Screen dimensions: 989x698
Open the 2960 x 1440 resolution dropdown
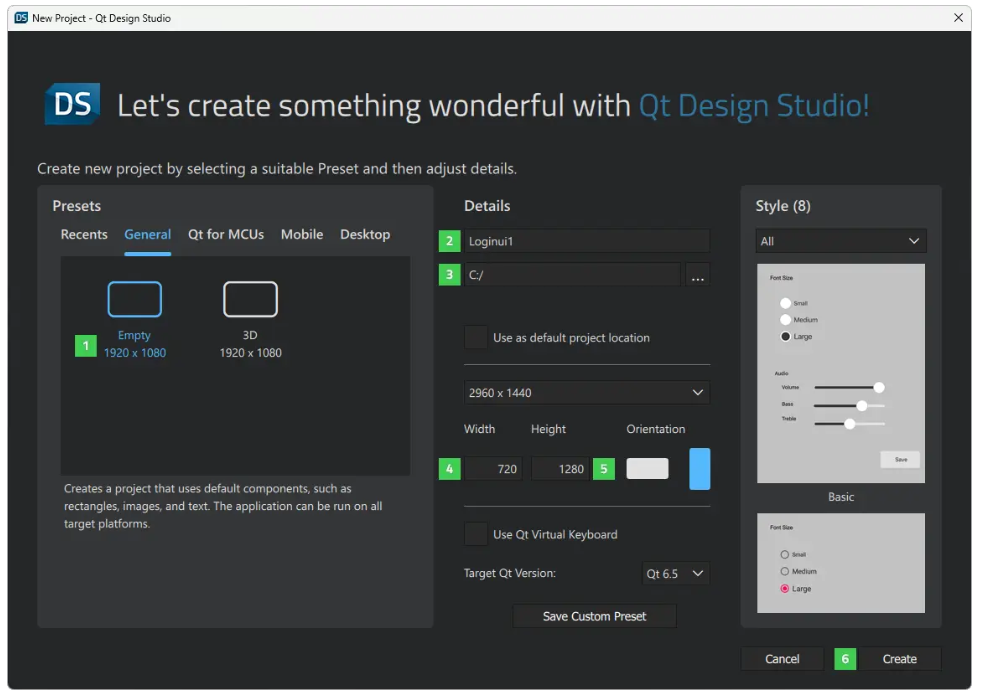[x=587, y=393]
